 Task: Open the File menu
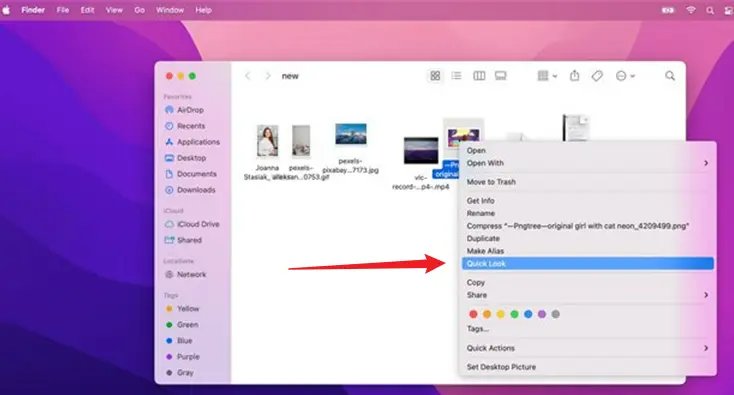point(63,10)
